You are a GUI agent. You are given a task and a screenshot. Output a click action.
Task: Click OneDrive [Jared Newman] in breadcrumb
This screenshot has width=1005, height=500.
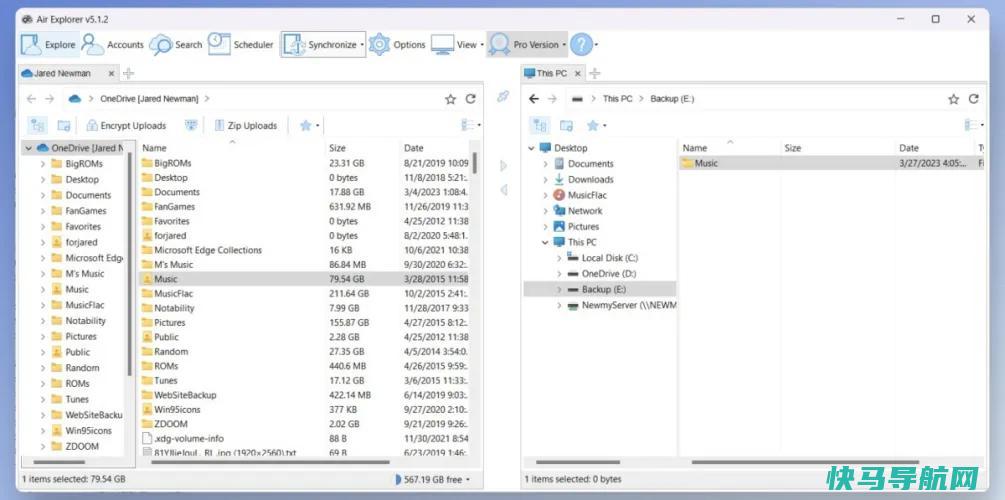149,99
